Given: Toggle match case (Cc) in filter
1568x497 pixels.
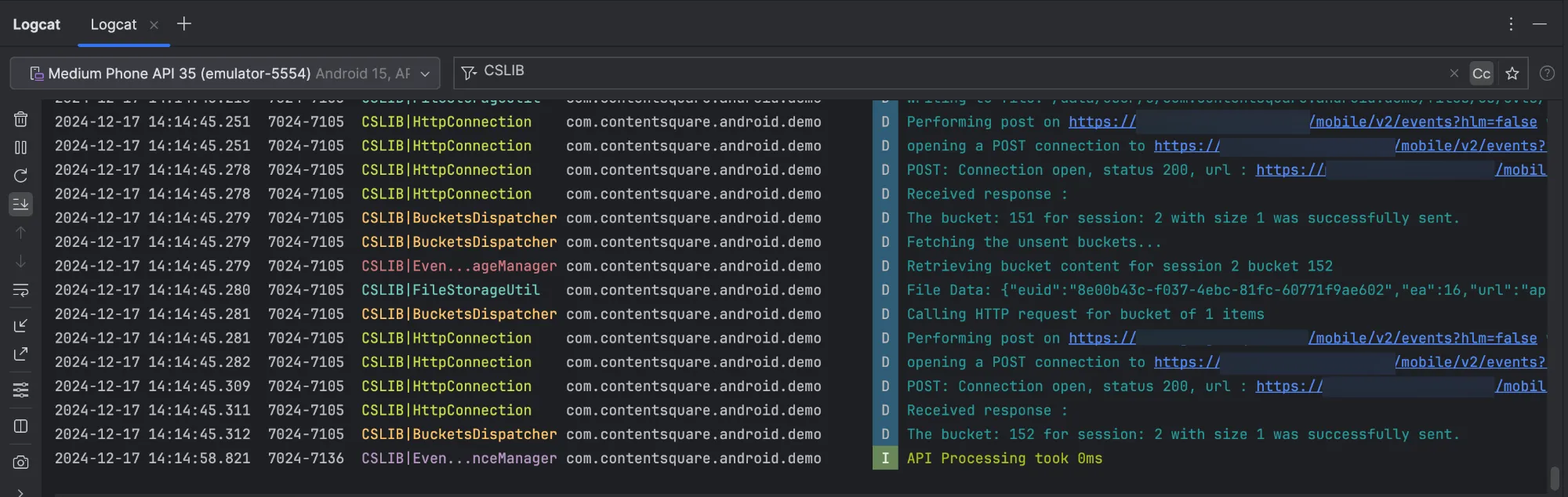Looking at the screenshot, I should [1481, 74].
